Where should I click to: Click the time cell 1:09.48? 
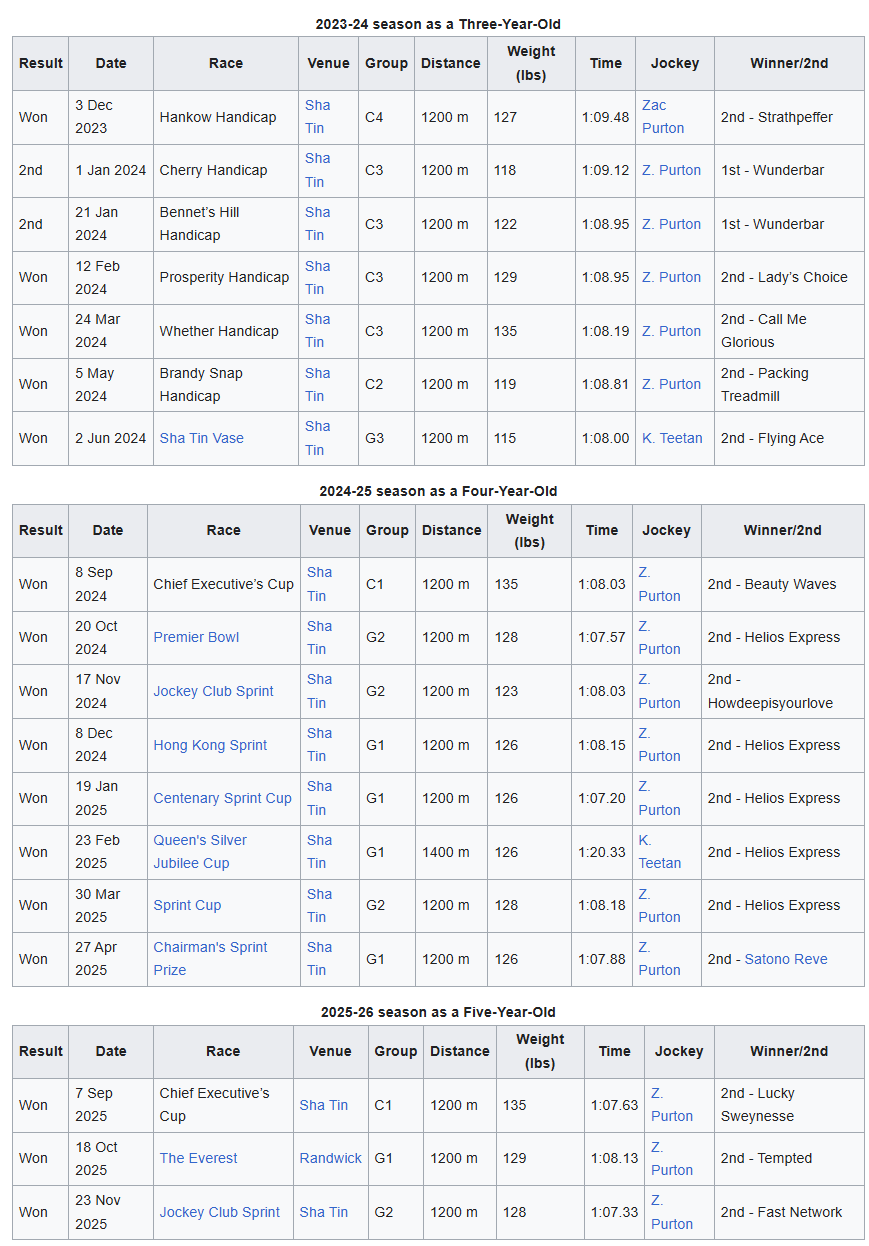click(605, 117)
